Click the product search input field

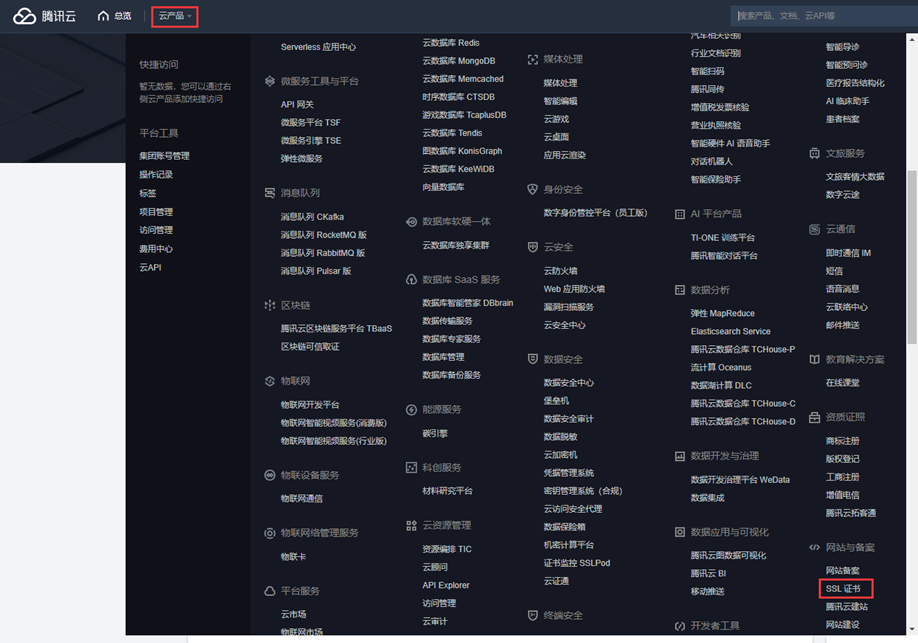click(824, 16)
